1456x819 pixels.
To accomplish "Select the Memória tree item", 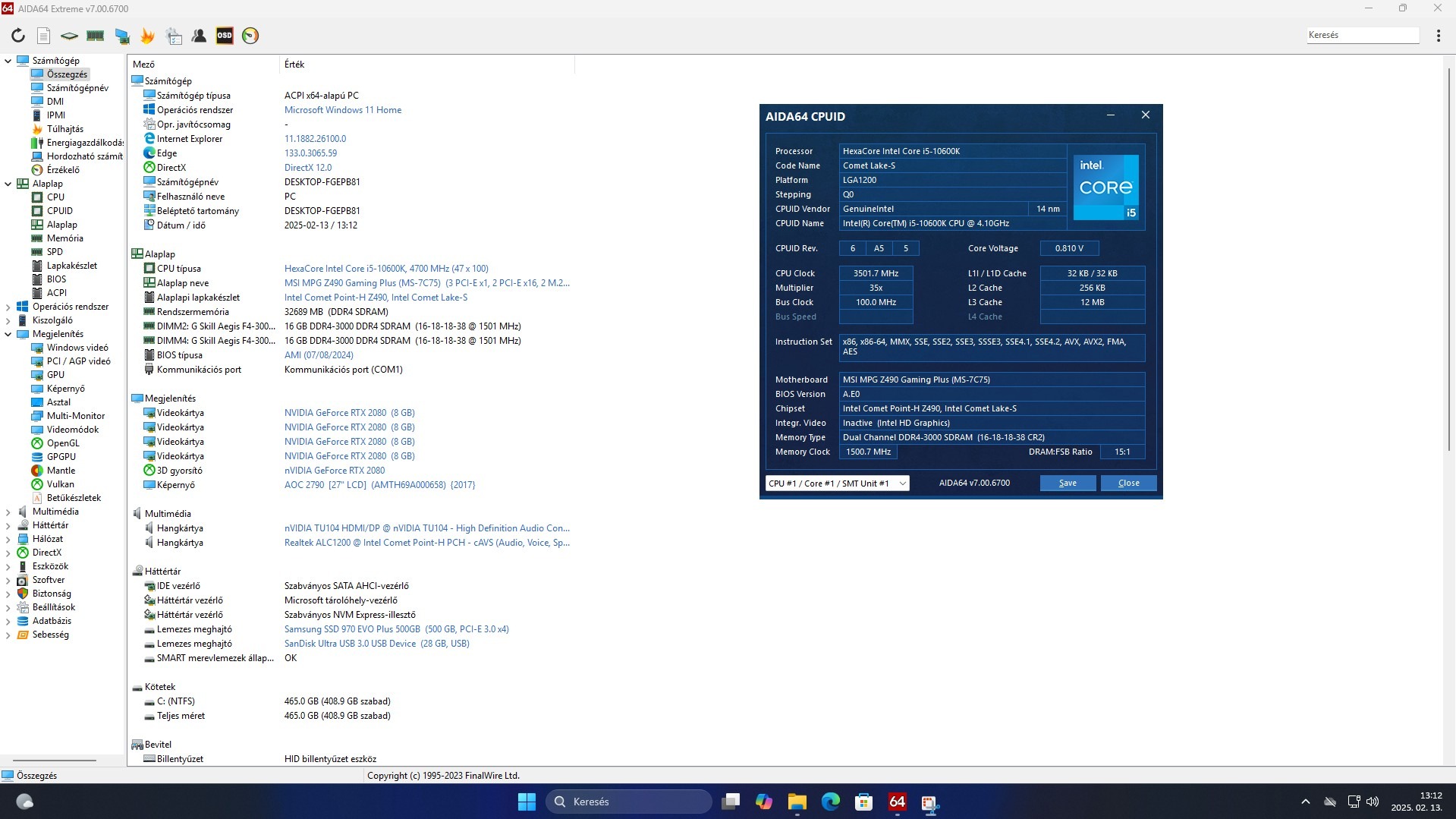I will point(65,238).
